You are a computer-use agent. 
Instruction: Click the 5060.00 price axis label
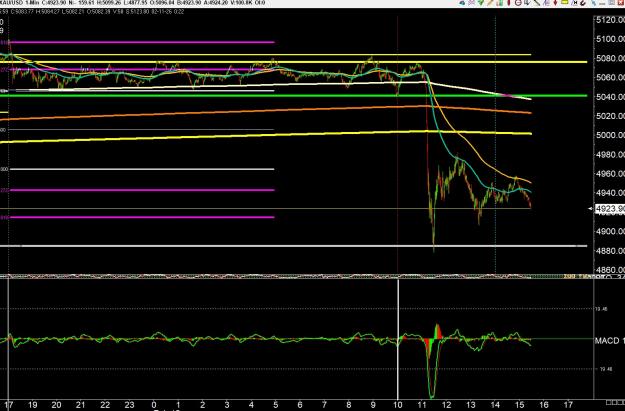[x=610, y=77]
